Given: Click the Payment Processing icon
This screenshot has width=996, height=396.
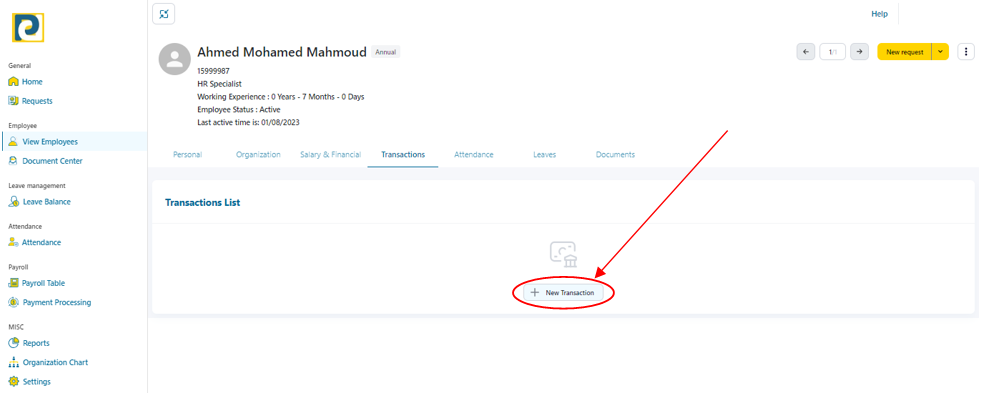Looking at the screenshot, I should 13,303.
